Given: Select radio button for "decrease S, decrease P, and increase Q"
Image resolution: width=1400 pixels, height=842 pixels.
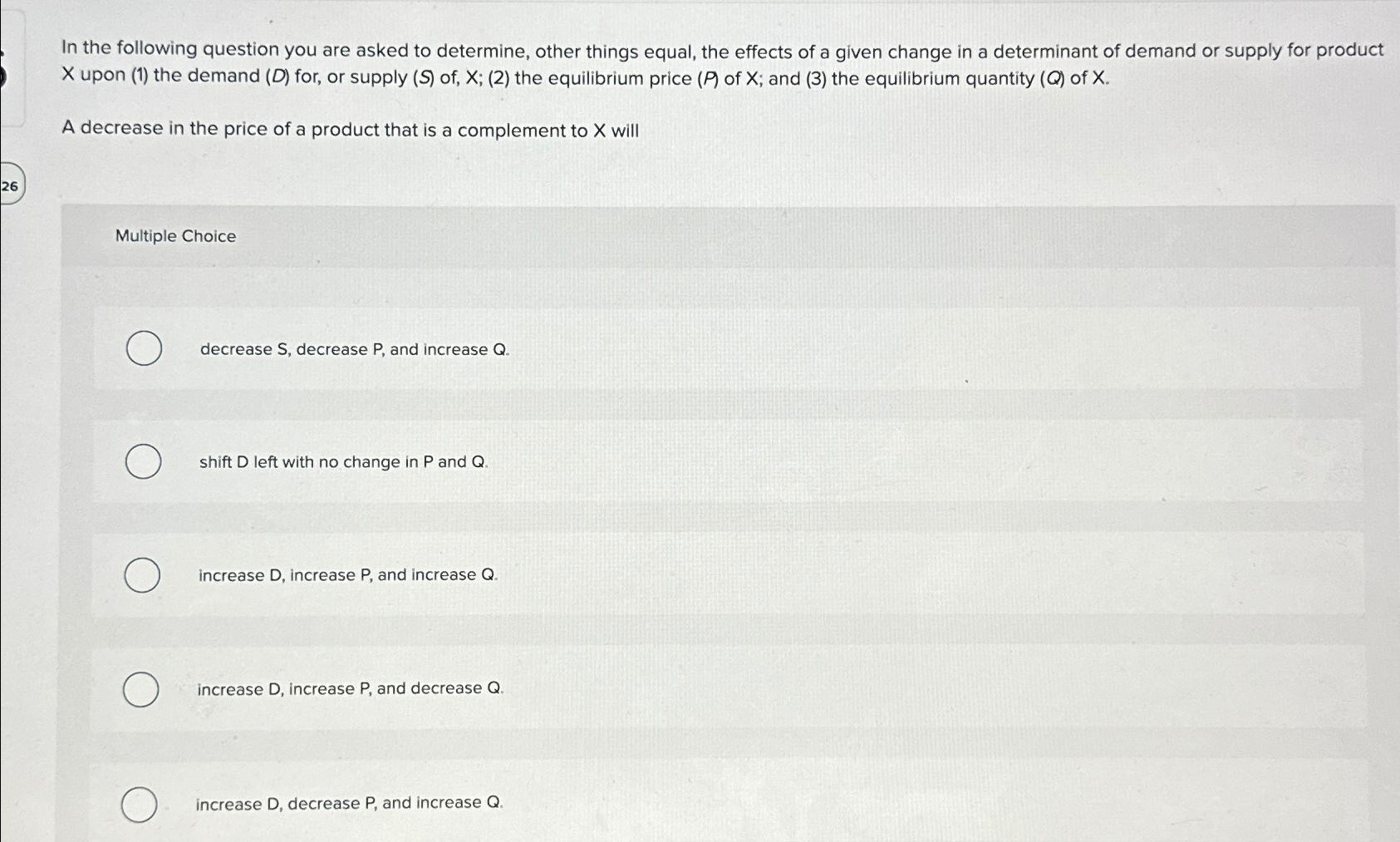Looking at the screenshot, I should 143,348.
